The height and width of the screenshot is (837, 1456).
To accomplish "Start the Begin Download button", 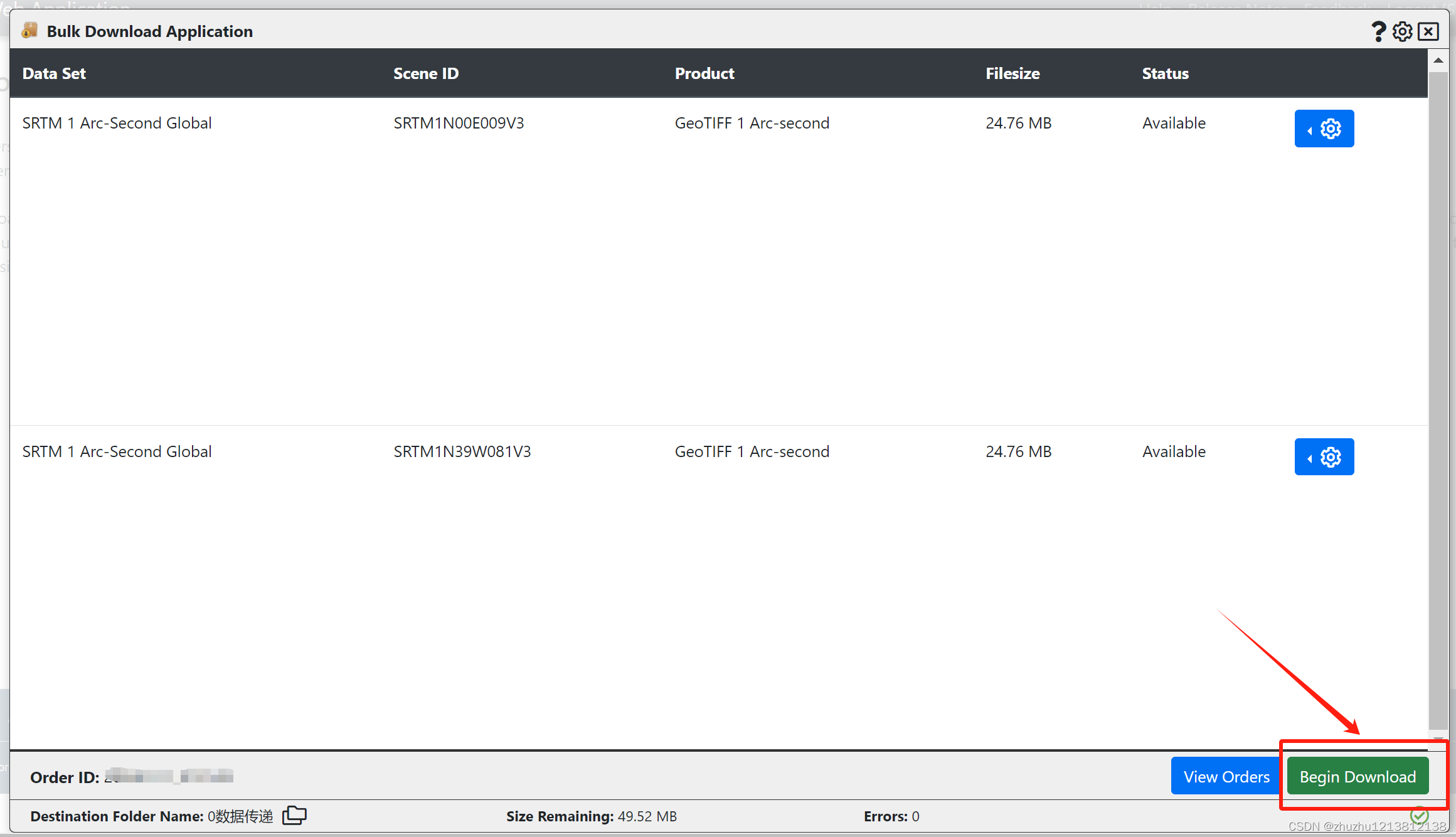I will click(x=1358, y=776).
